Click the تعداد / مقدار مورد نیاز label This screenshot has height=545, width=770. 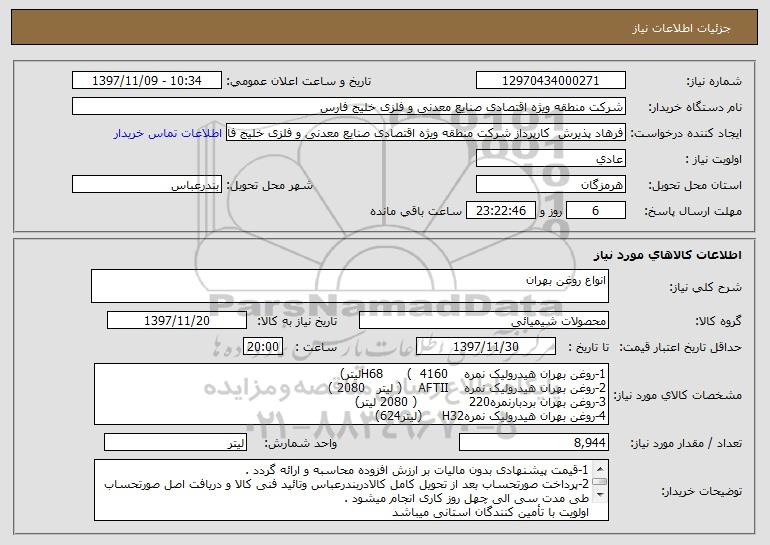pos(686,443)
